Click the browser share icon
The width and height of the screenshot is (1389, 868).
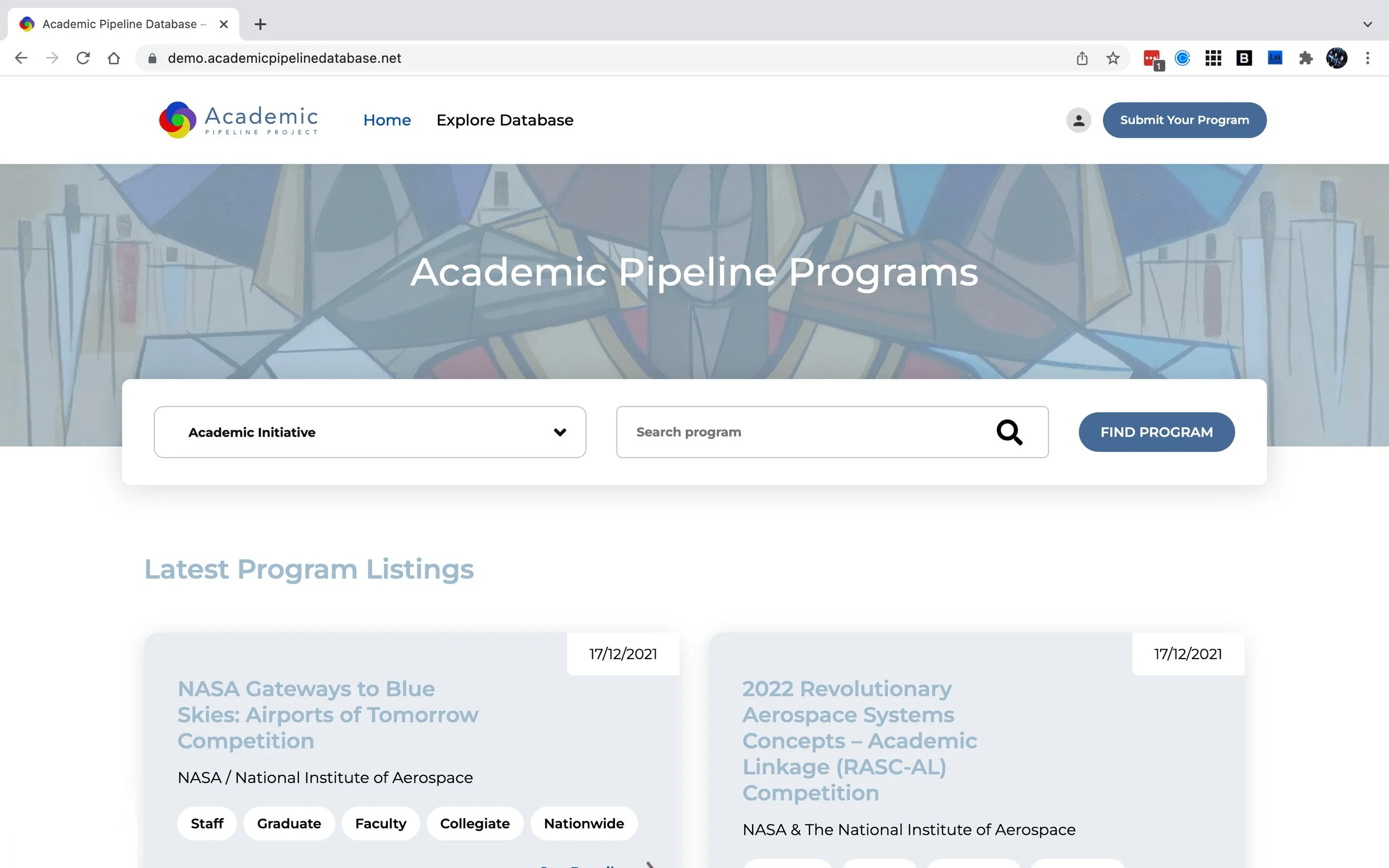point(1082,58)
